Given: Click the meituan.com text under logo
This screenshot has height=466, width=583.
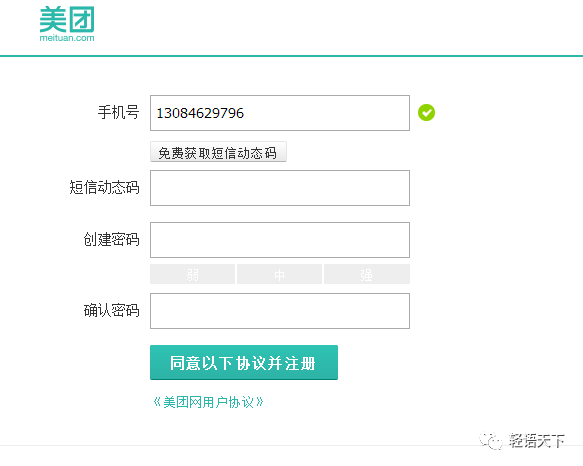Looking at the screenshot, I should [x=67, y=38].
